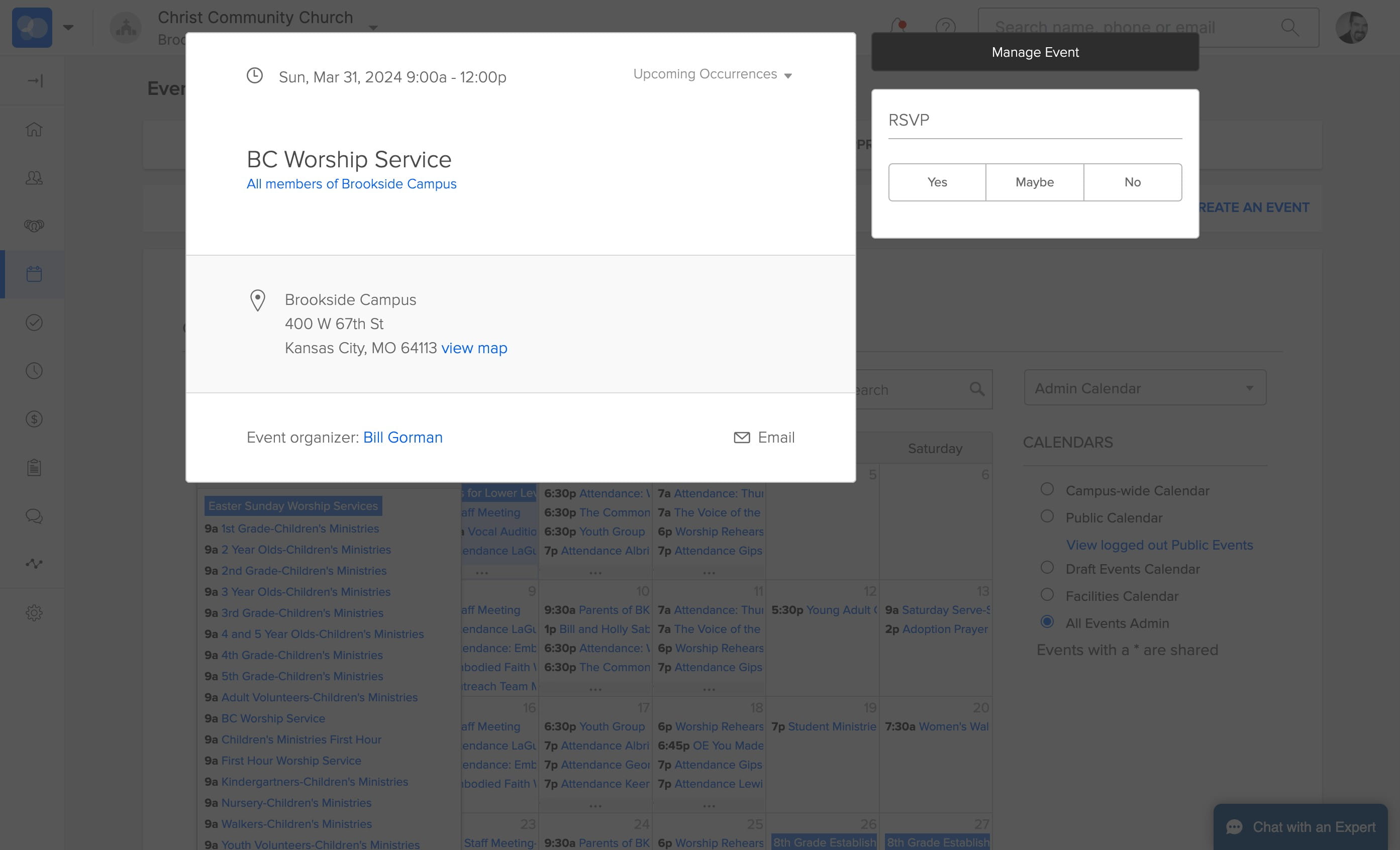
Task: Click the church campus icon
Action: tap(126, 27)
